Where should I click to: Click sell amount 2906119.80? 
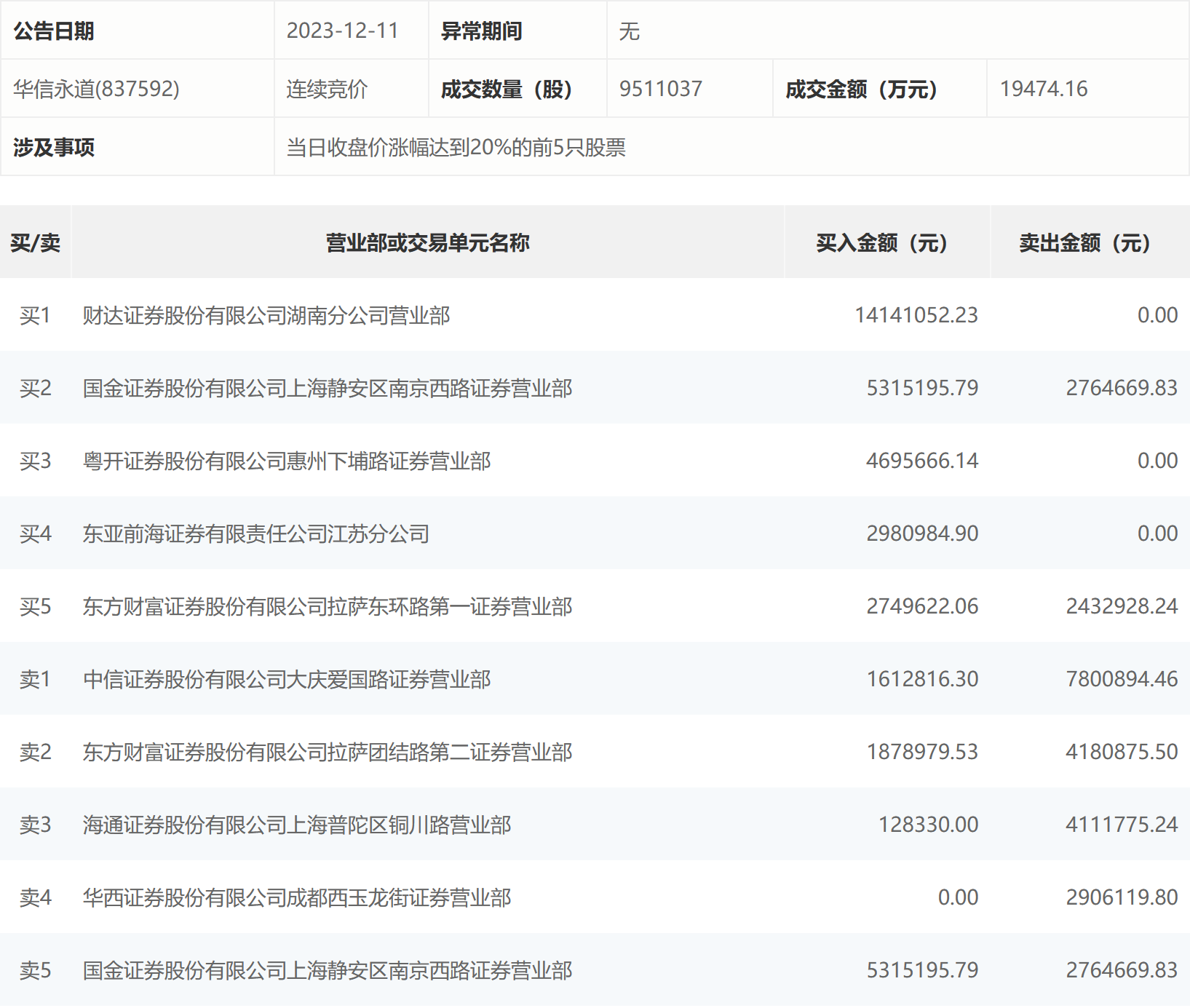[1122, 897]
